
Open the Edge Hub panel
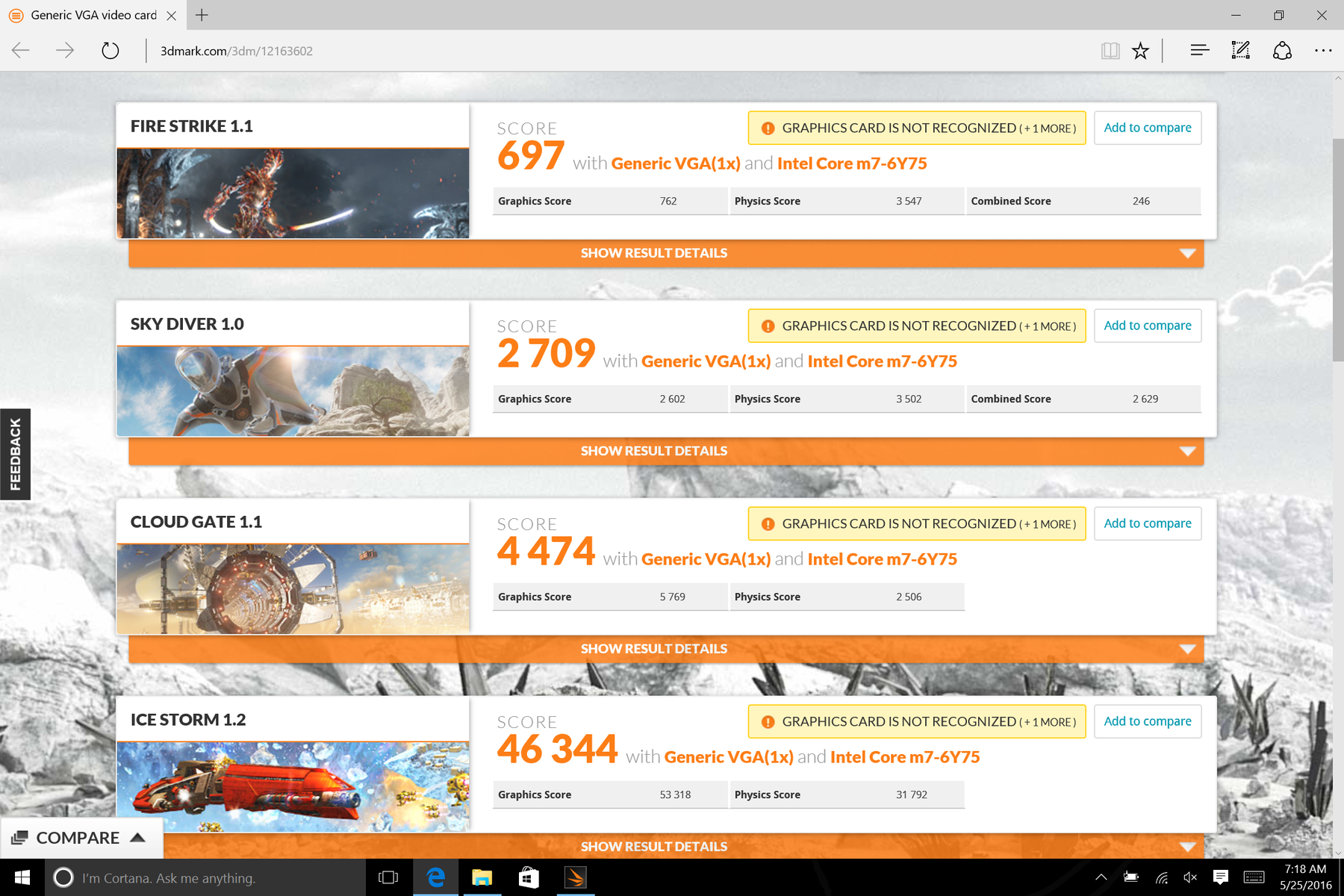tap(1200, 51)
